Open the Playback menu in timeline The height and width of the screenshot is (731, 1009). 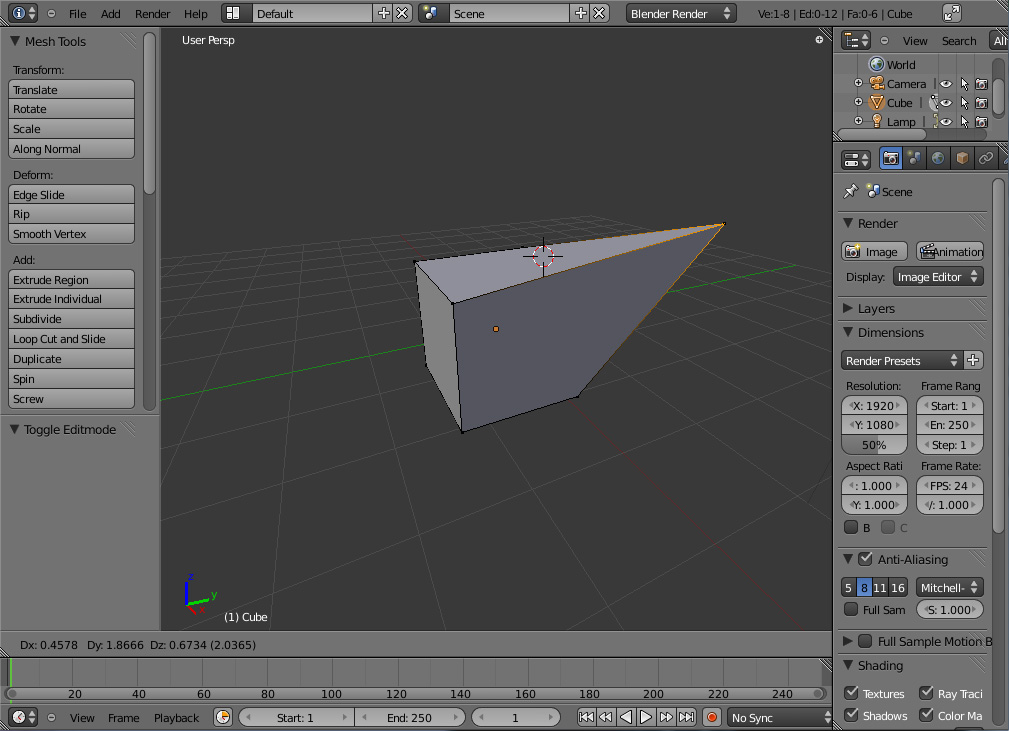(176, 718)
